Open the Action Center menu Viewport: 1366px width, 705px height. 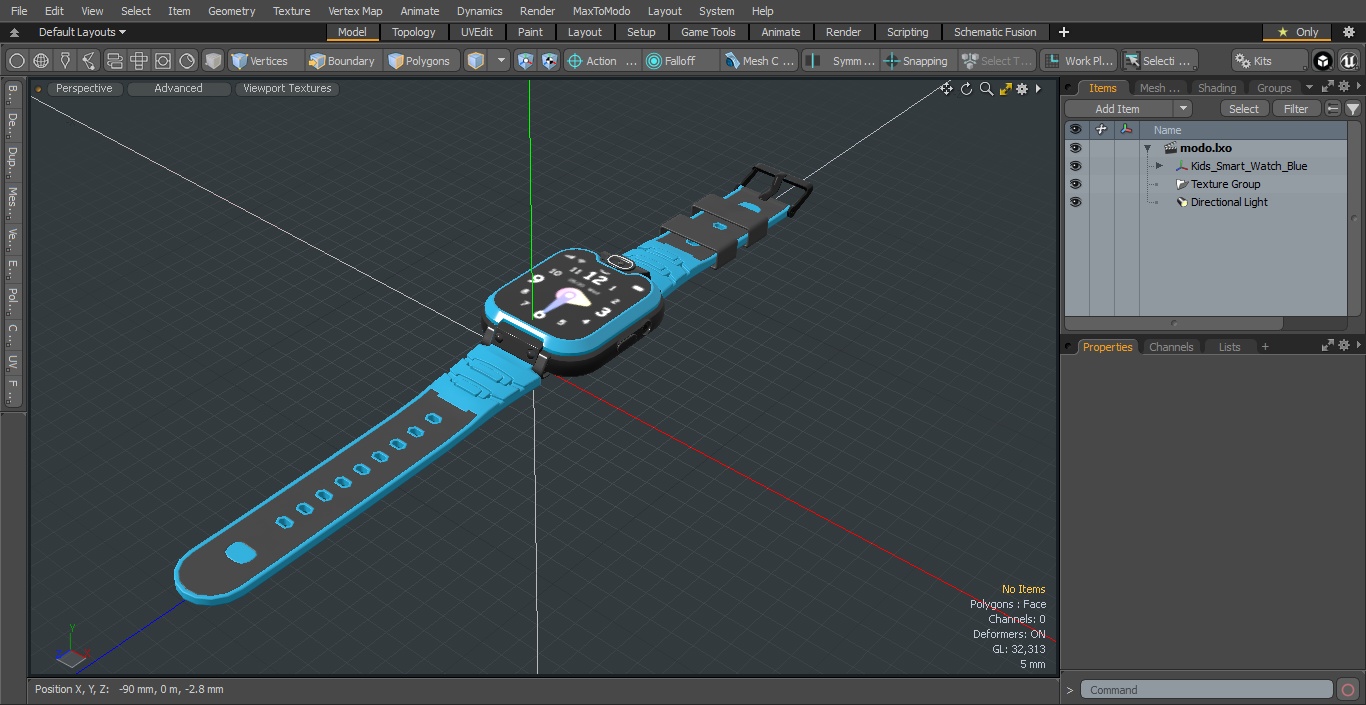pyautogui.click(x=602, y=61)
